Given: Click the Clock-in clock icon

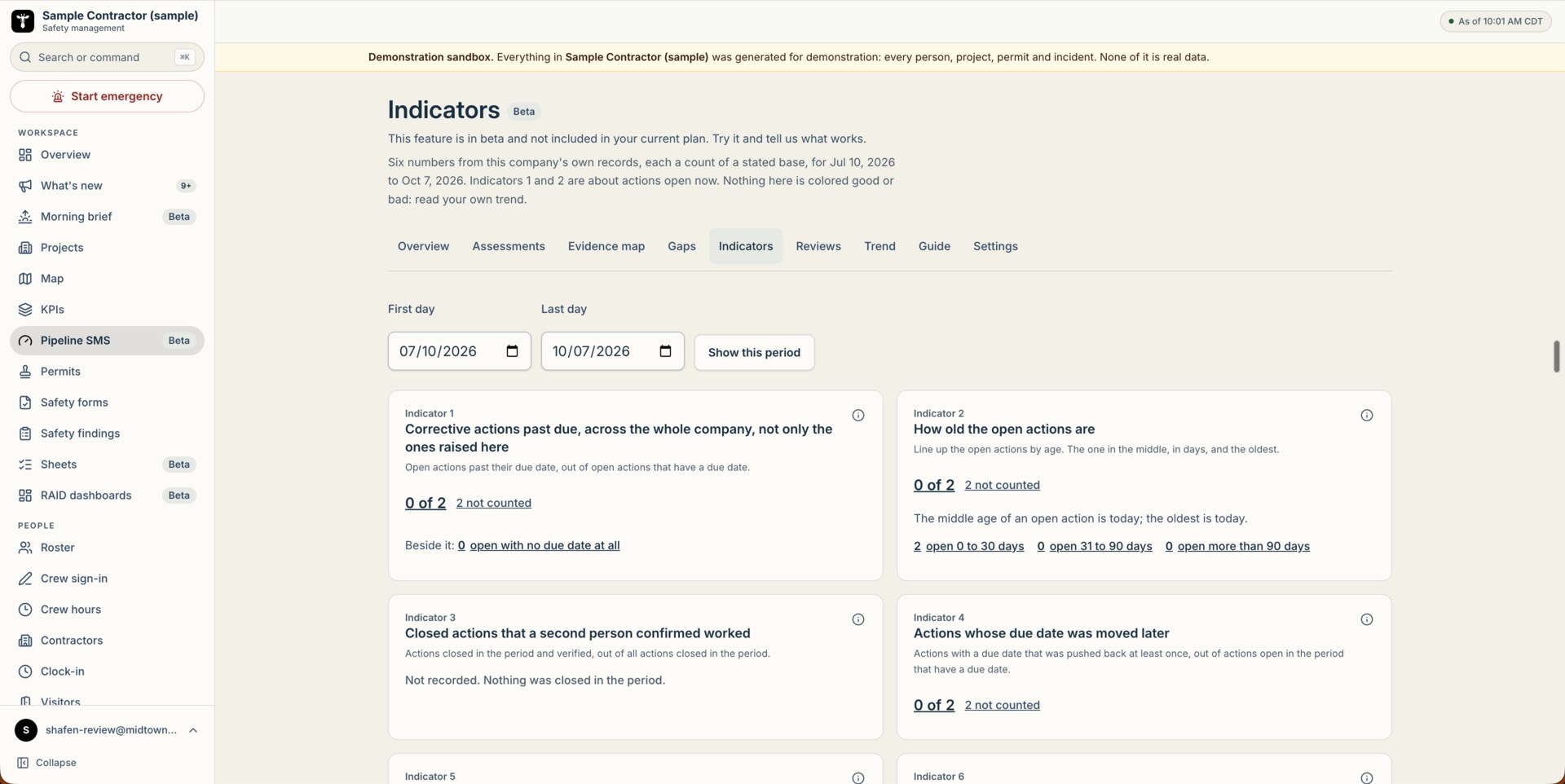Looking at the screenshot, I should (x=25, y=672).
